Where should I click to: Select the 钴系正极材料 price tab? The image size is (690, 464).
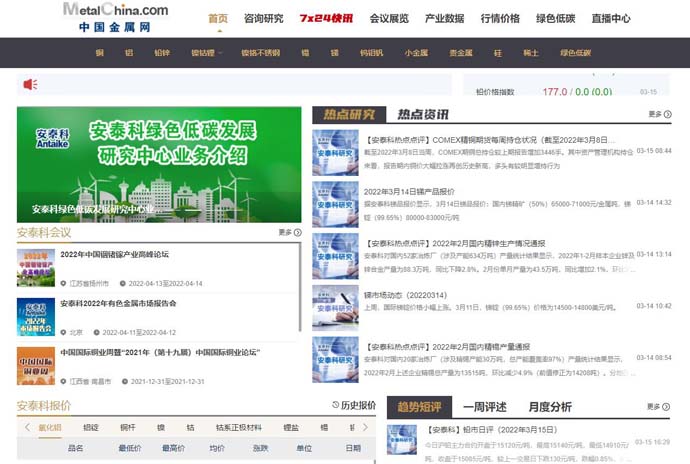pyautogui.click(x=239, y=427)
